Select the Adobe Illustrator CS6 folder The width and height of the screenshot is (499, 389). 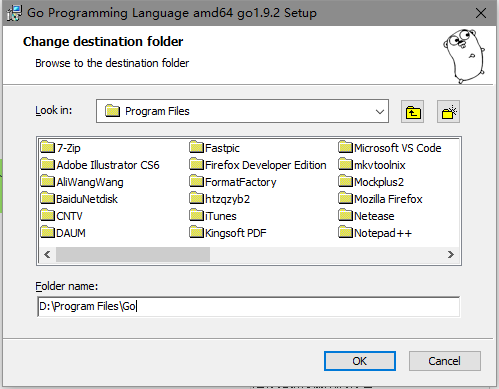click(100, 165)
